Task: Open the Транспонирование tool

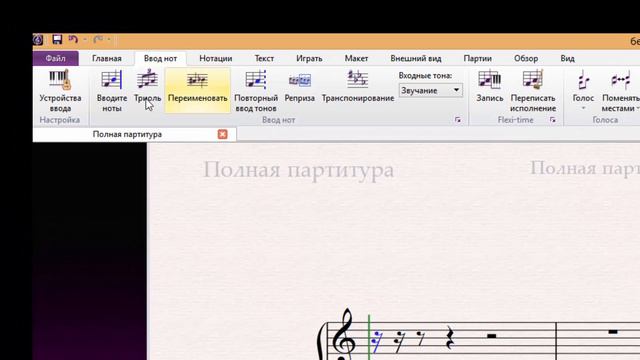Action: coord(358,87)
